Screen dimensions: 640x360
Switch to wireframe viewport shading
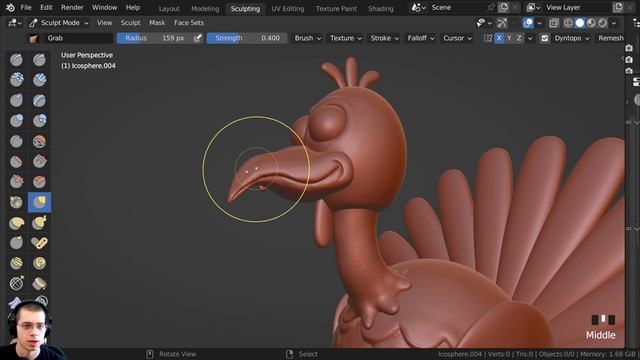pos(568,23)
